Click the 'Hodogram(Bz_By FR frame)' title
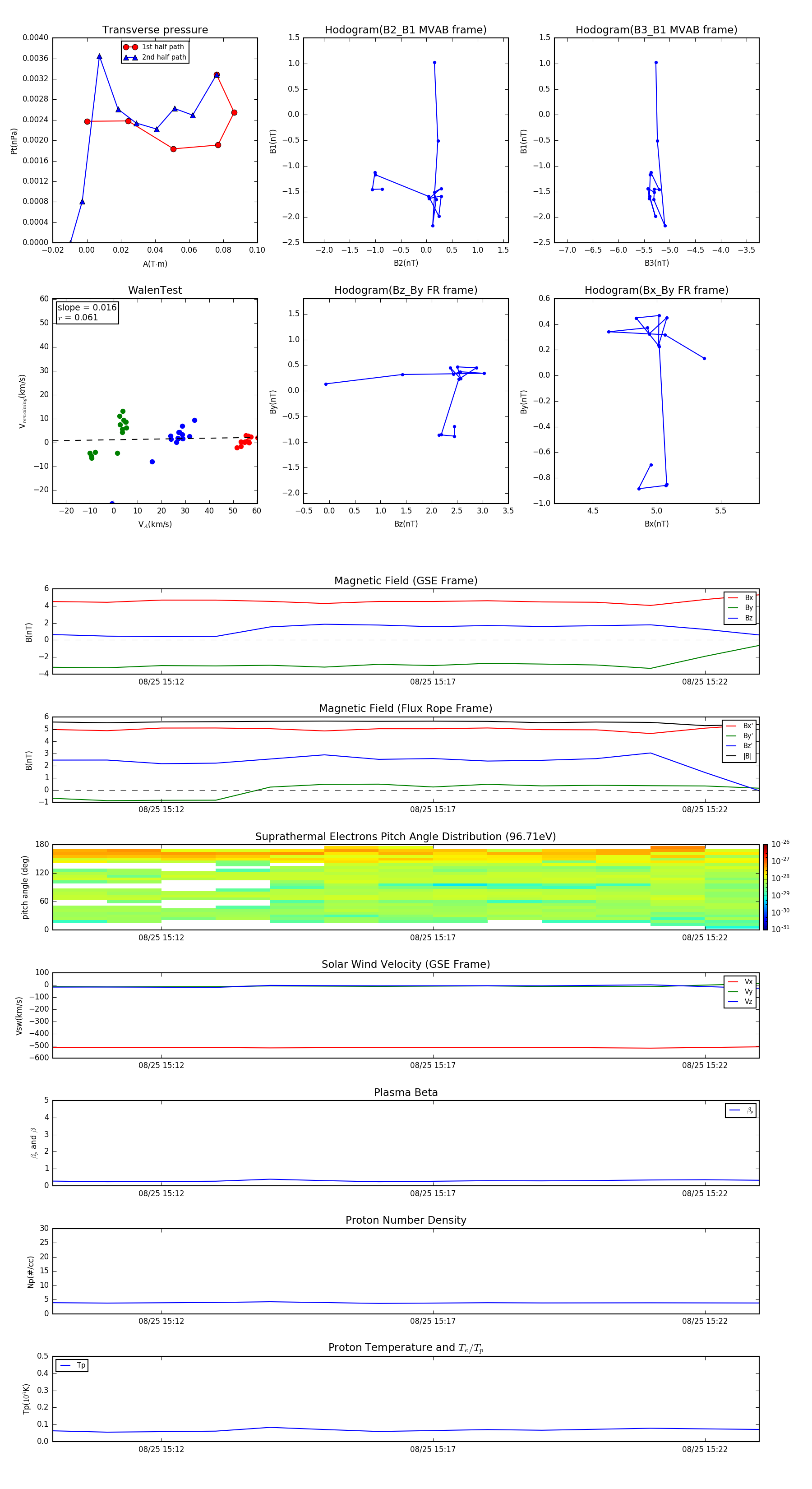Image resolution: width=812 pixels, height=1489 pixels. click(406, 290)
